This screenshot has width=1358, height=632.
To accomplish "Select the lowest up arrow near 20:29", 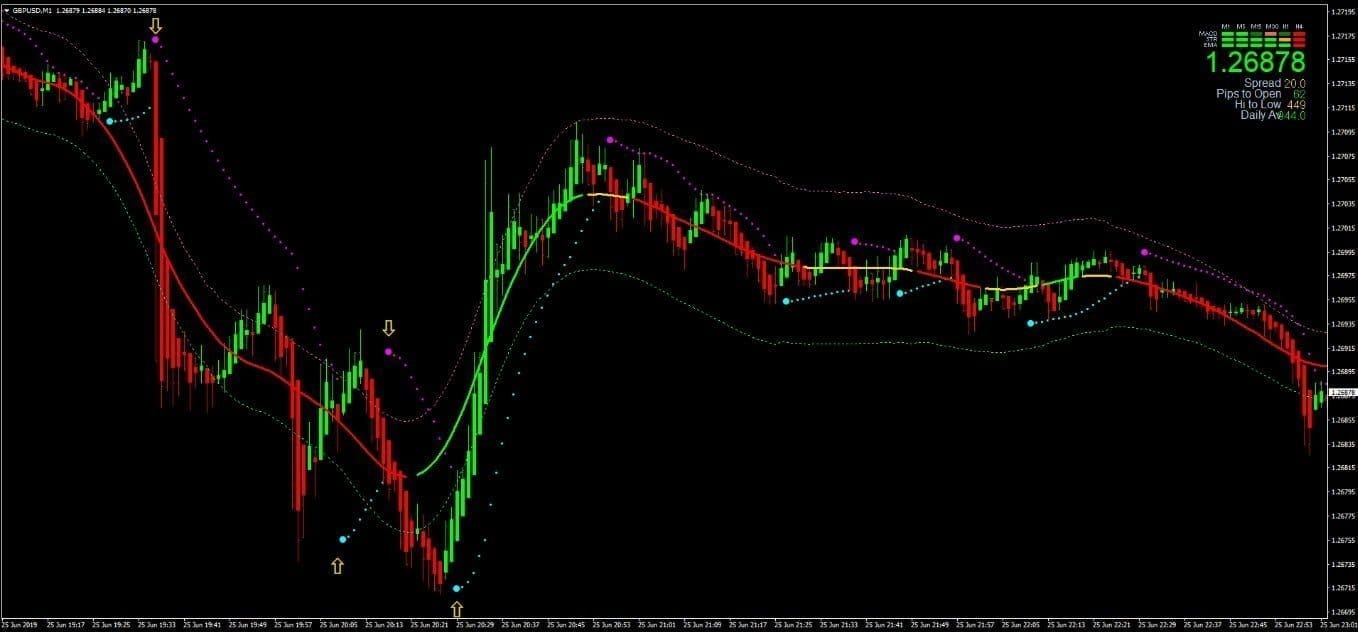I will (x=457, y=608).
